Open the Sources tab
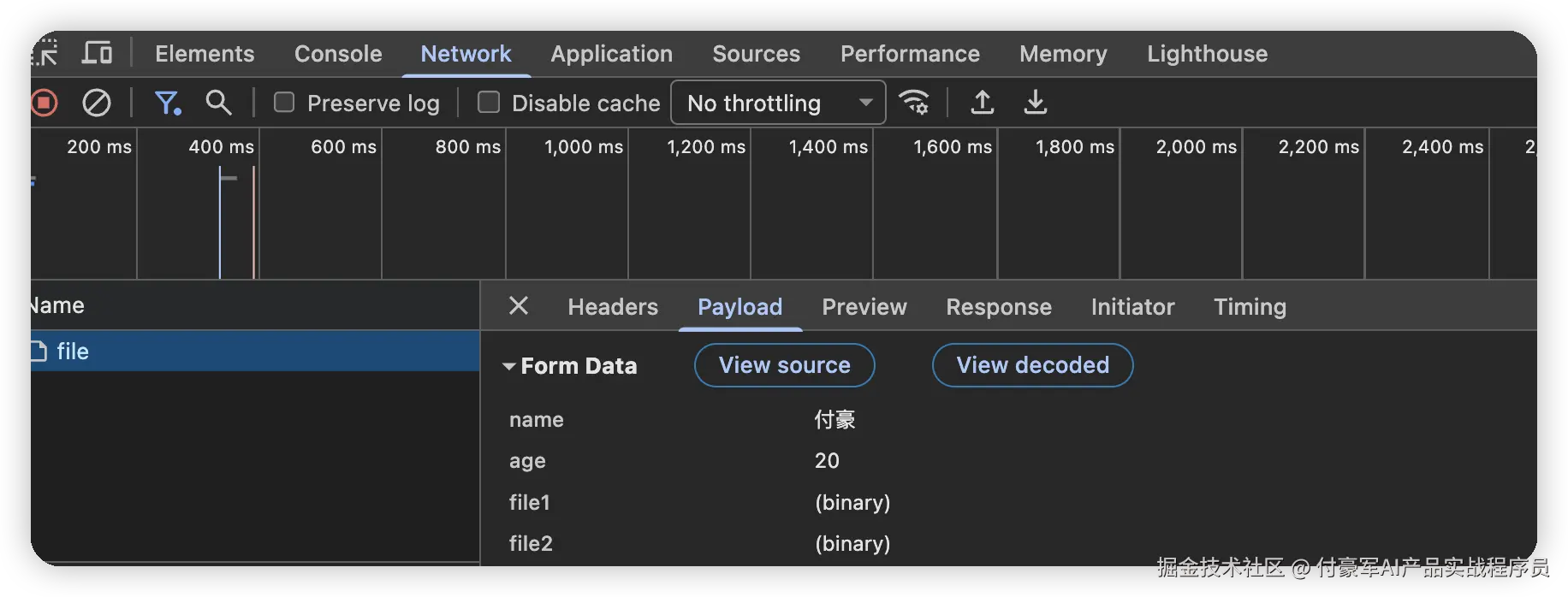This screenshot has height=597, width=1568. (x=757, y=54)
